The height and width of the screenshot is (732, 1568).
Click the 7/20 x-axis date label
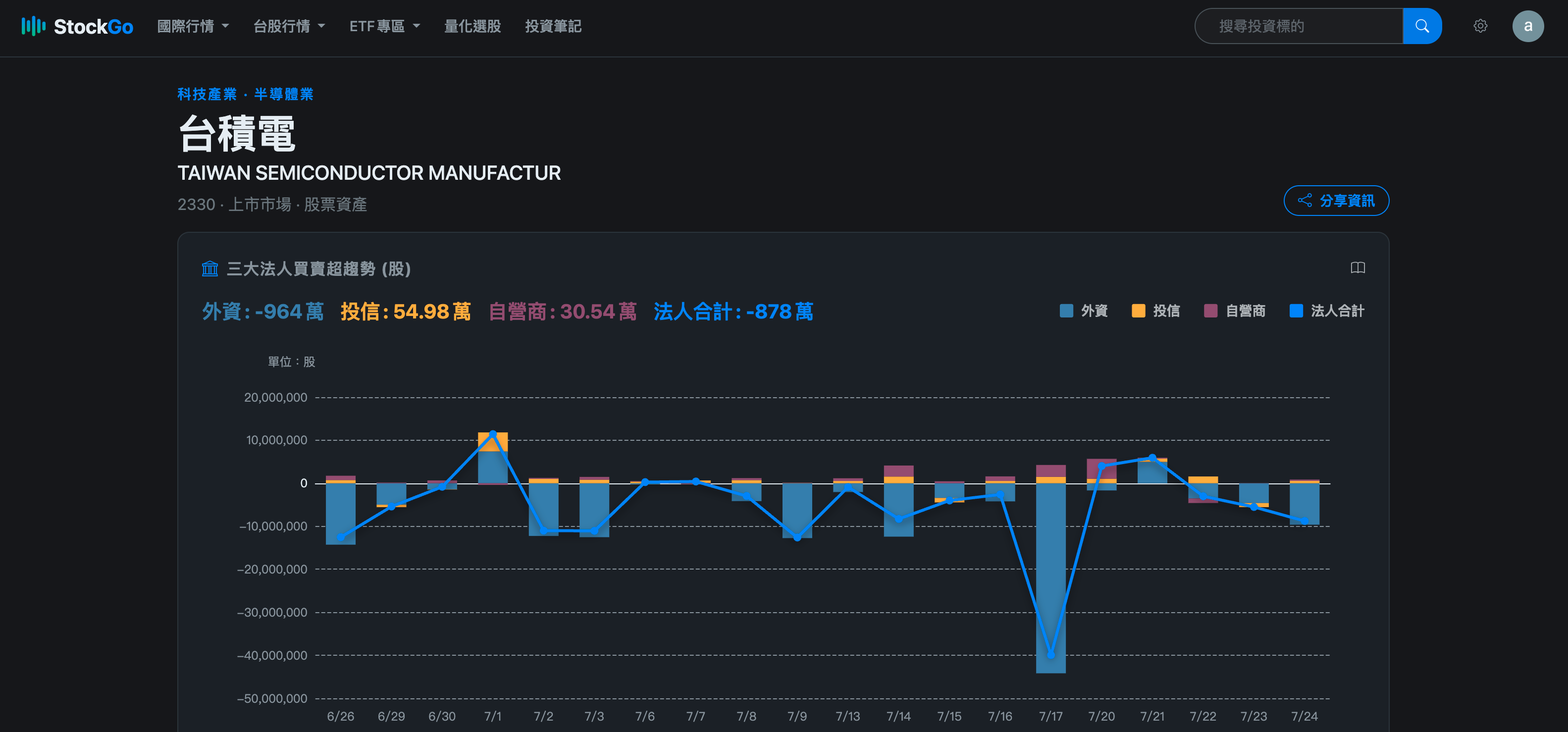click(x=1102, y=716)
